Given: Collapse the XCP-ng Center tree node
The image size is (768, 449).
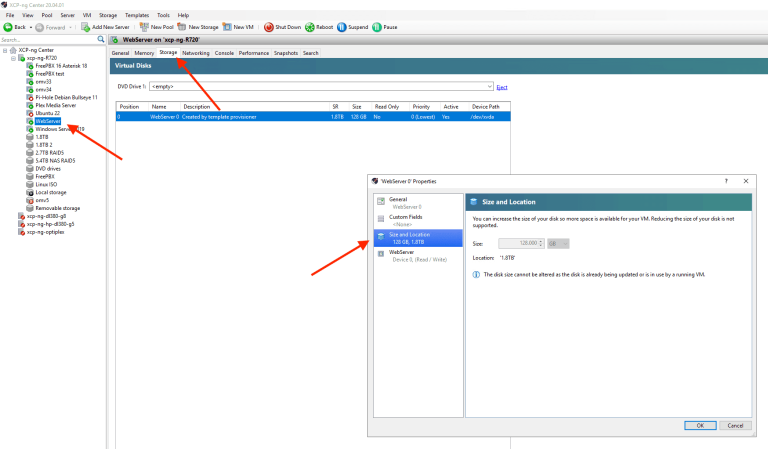Looking at the screenshot, I should 5,51.
